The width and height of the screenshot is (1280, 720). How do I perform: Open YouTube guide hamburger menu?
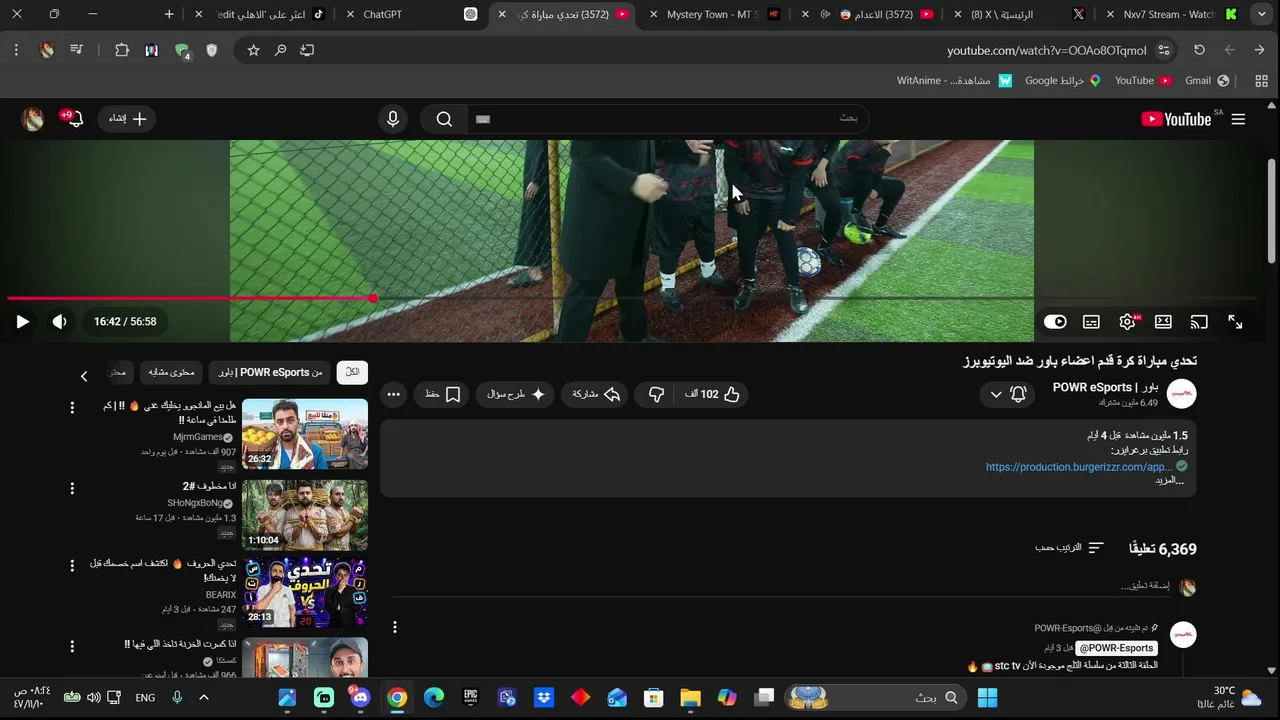click(1238, 119)
